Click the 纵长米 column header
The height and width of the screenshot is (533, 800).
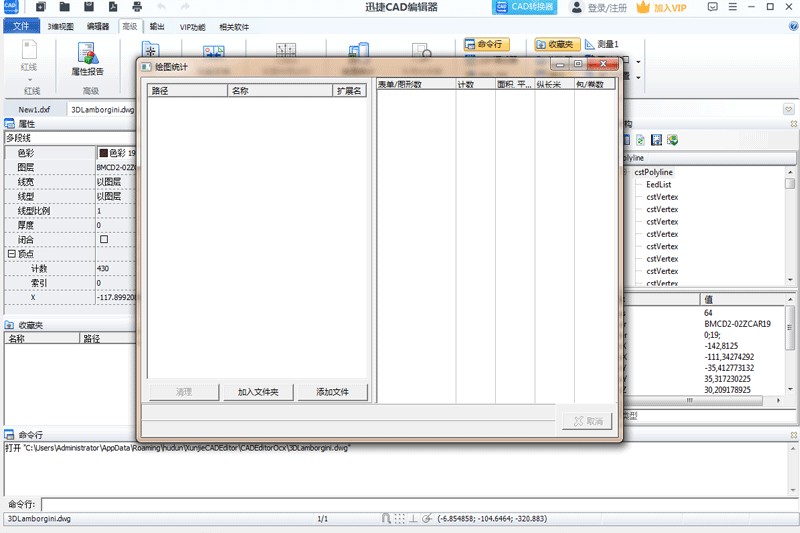click(554, 84)
